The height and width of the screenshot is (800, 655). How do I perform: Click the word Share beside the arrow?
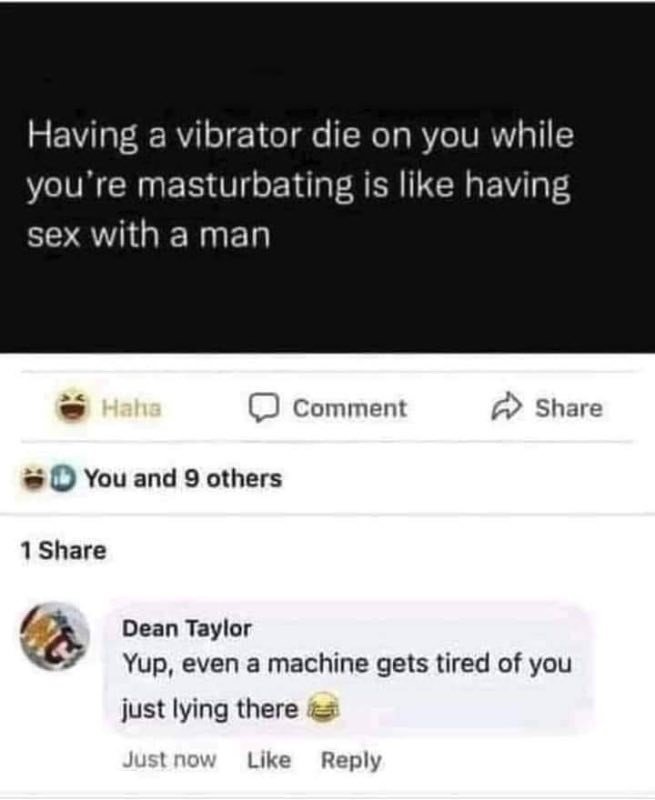click(569, 409)
